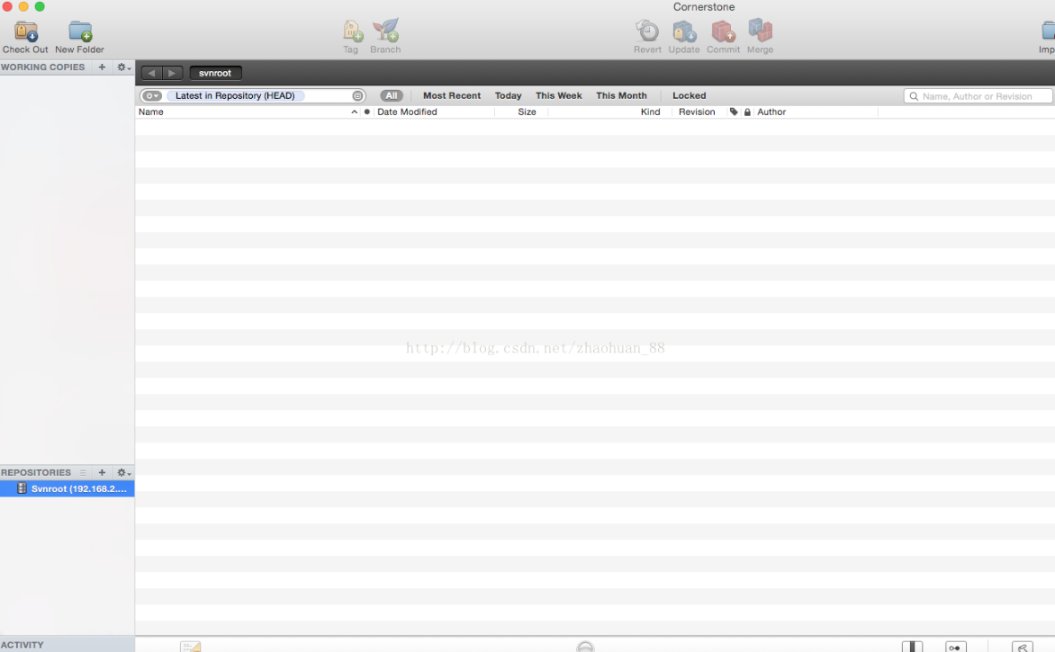This screenshot has width=1055, height=652.
Task: Sort by the Name column
Action: [248, 112]
